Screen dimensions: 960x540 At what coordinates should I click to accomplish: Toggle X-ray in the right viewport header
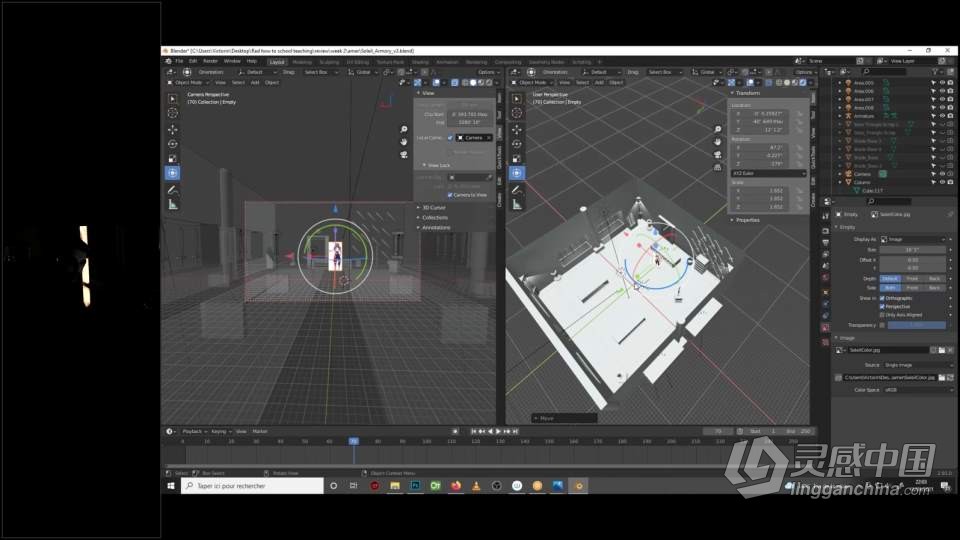769,82
